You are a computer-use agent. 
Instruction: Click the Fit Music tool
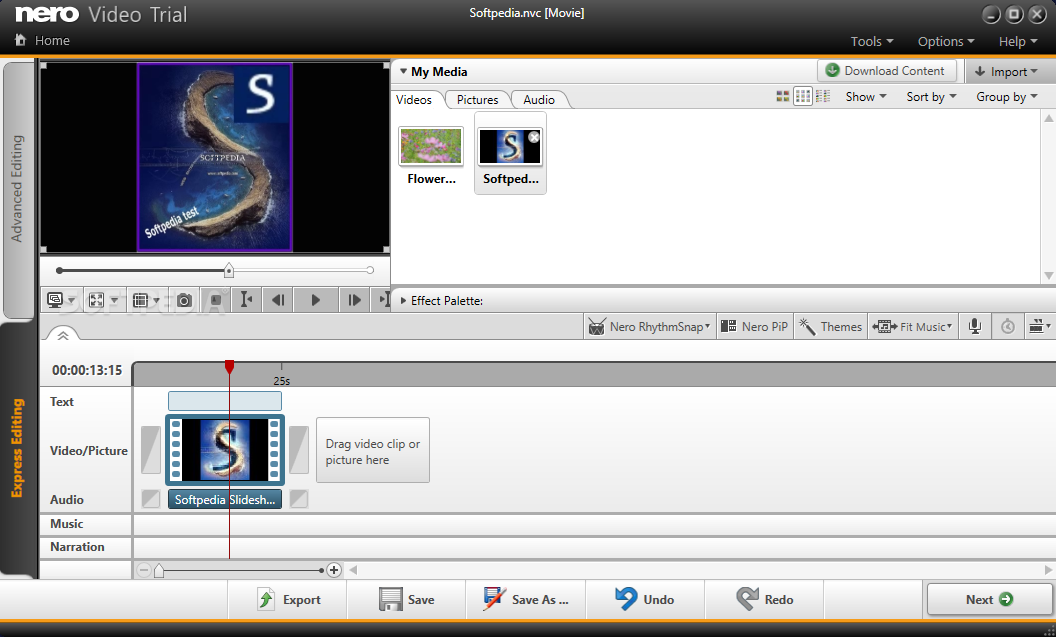pos(913,327)
